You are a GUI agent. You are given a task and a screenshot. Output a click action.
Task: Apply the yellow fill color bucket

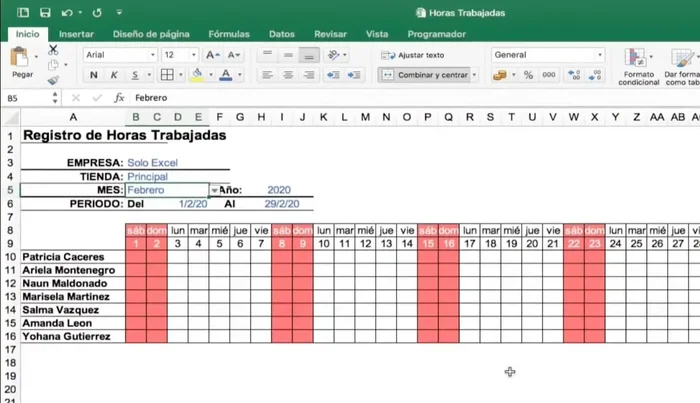pyautogui.click(x=197, y=75)
